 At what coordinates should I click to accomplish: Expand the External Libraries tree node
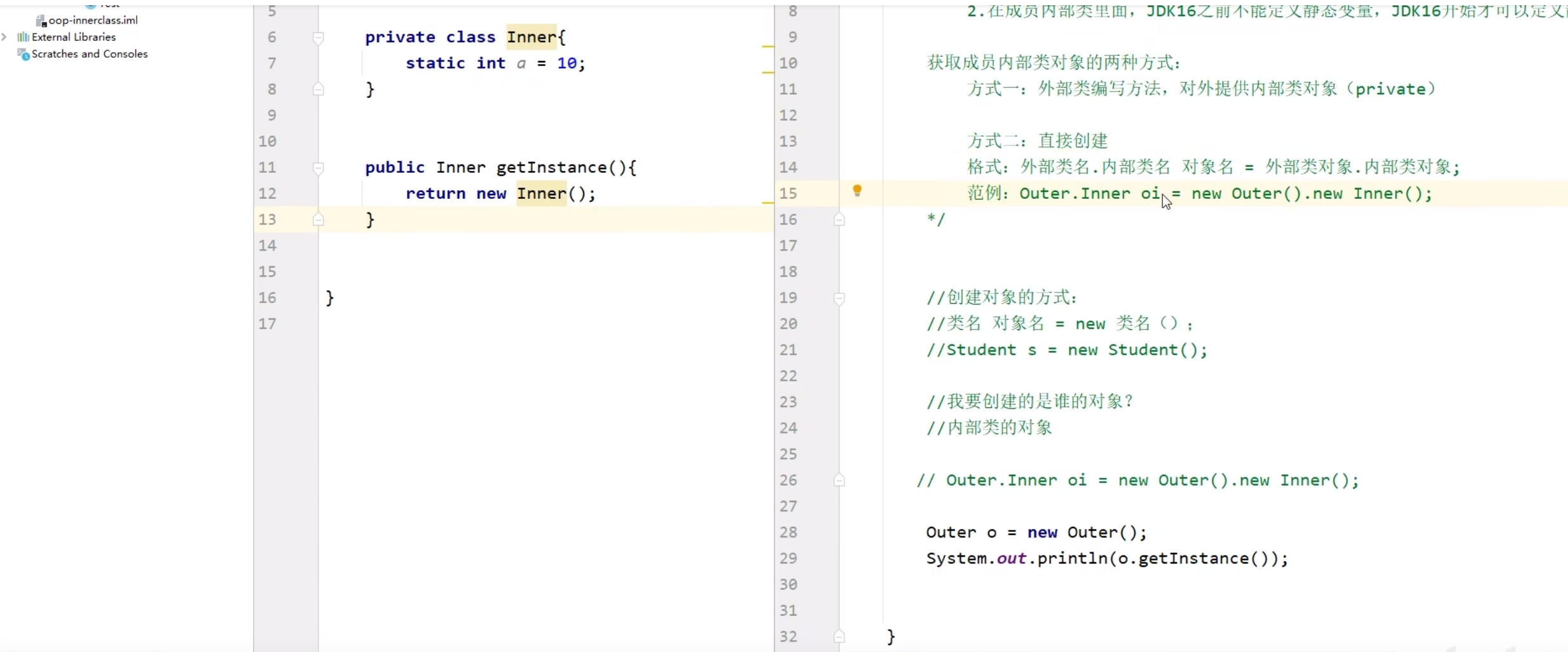(x=5, y=37)
